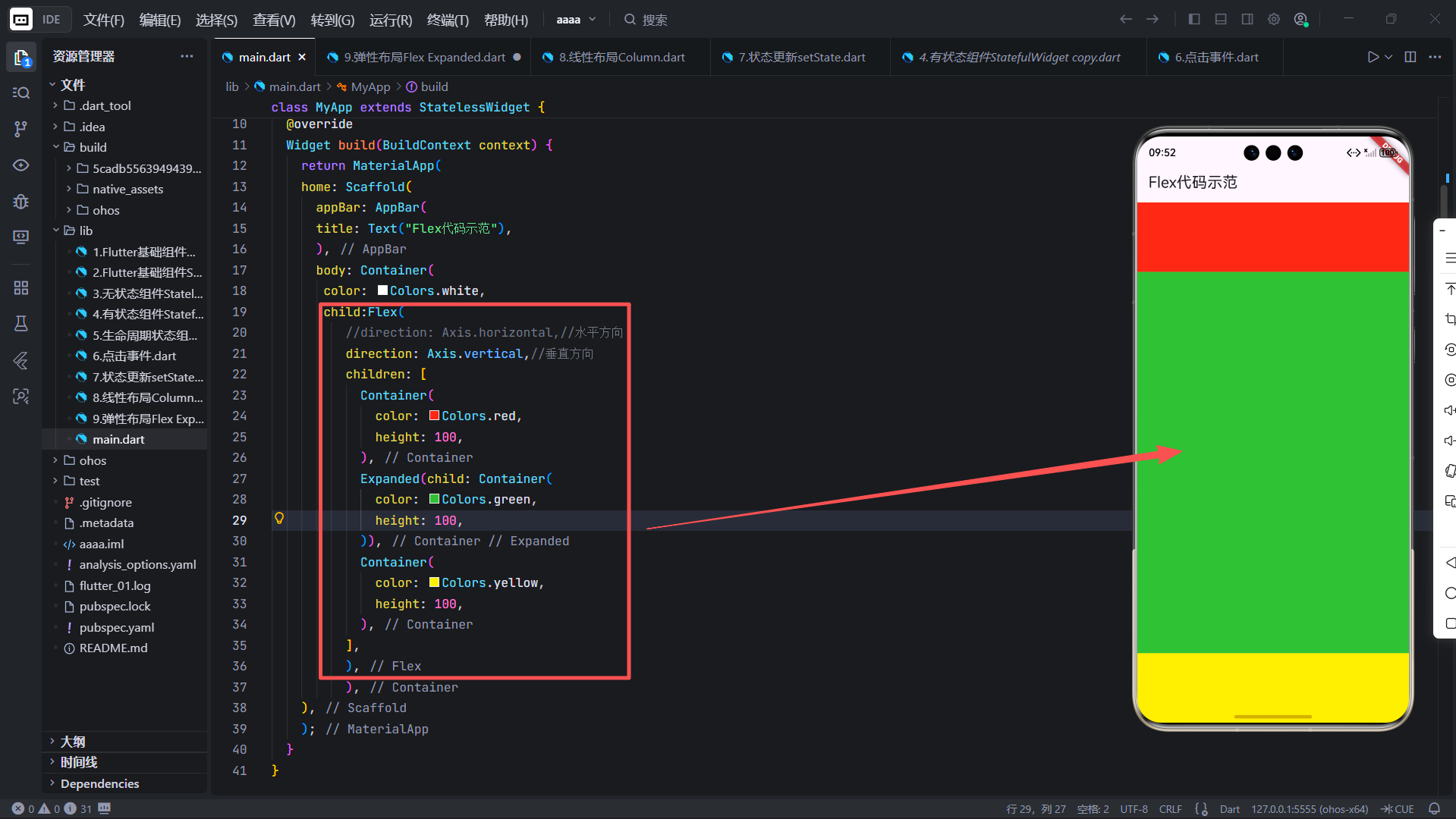
Task: Toggle the secondary sidebar layout icon
Action: tap(1247, 19)
